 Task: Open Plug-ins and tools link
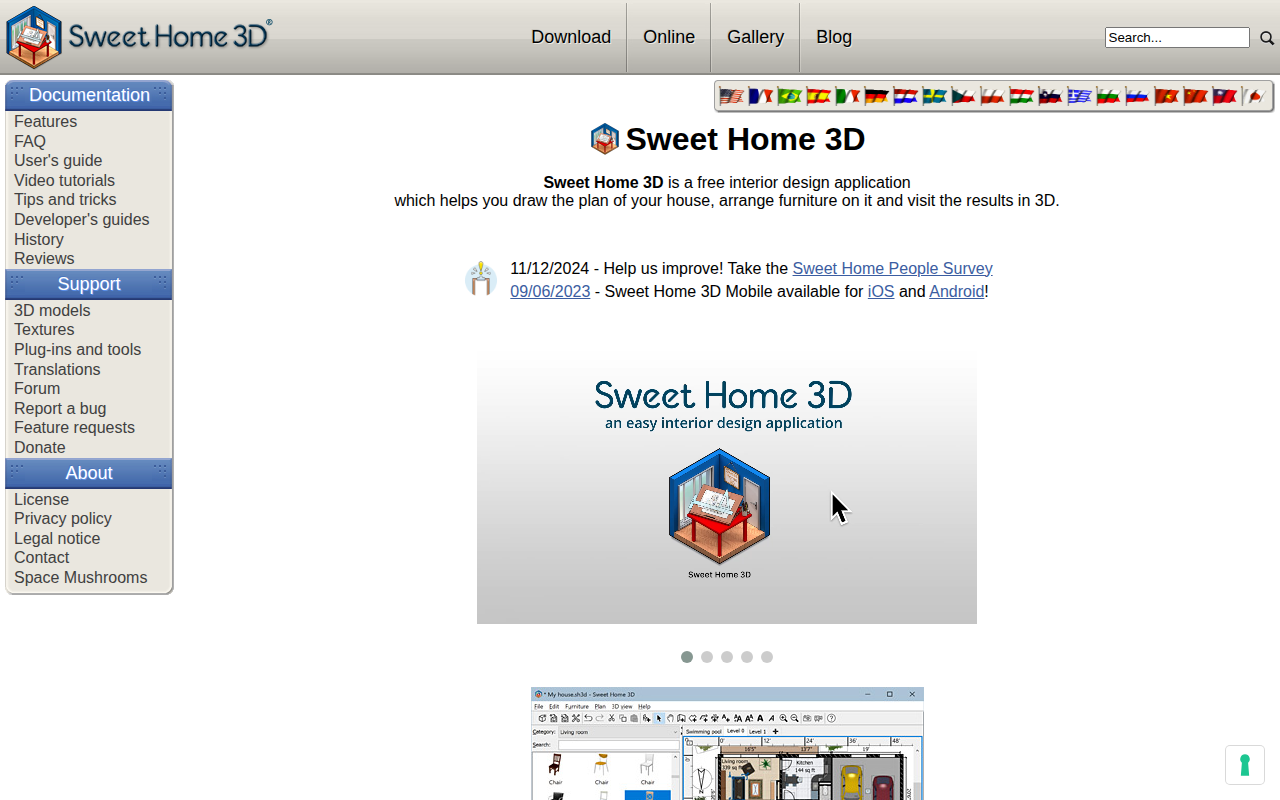tap(77, 349)
